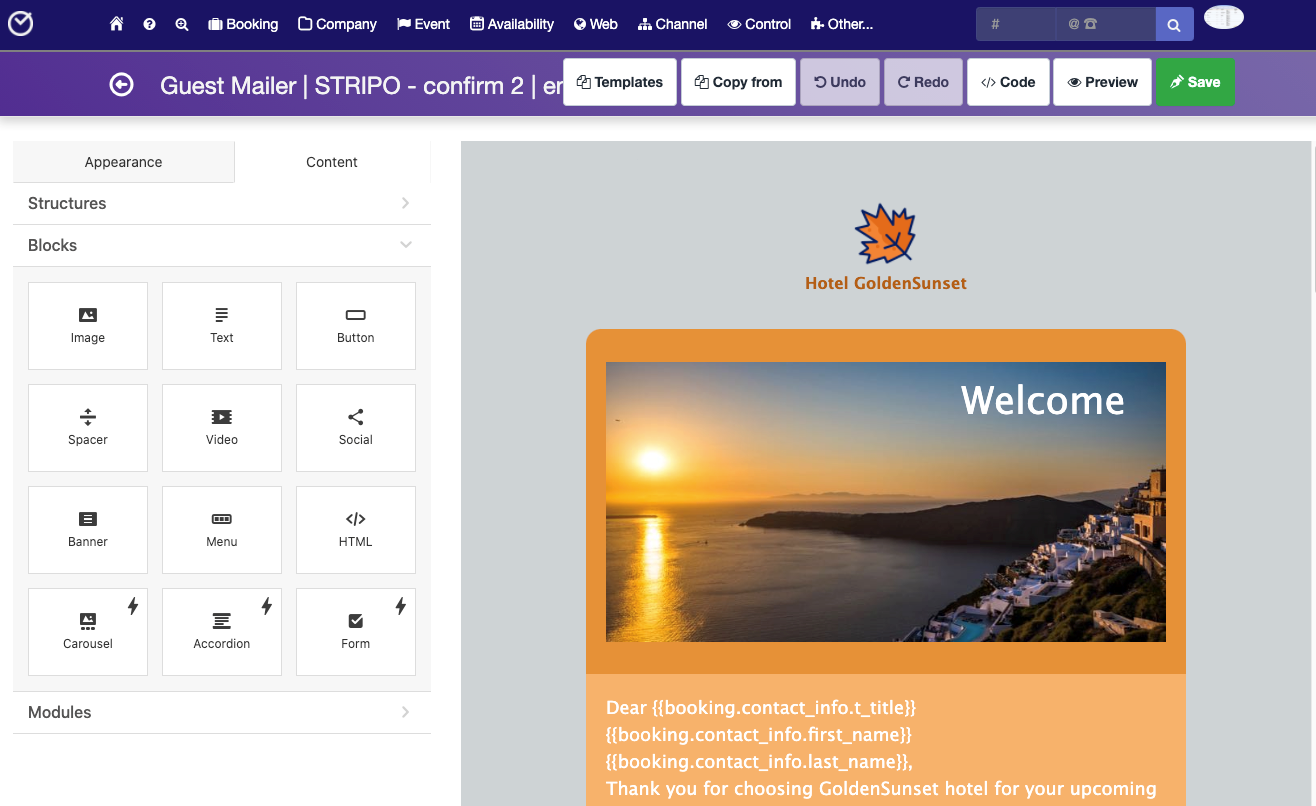Screen dimensions: 1316x806
Task: Open the Web menu
Action: (596, 24)
